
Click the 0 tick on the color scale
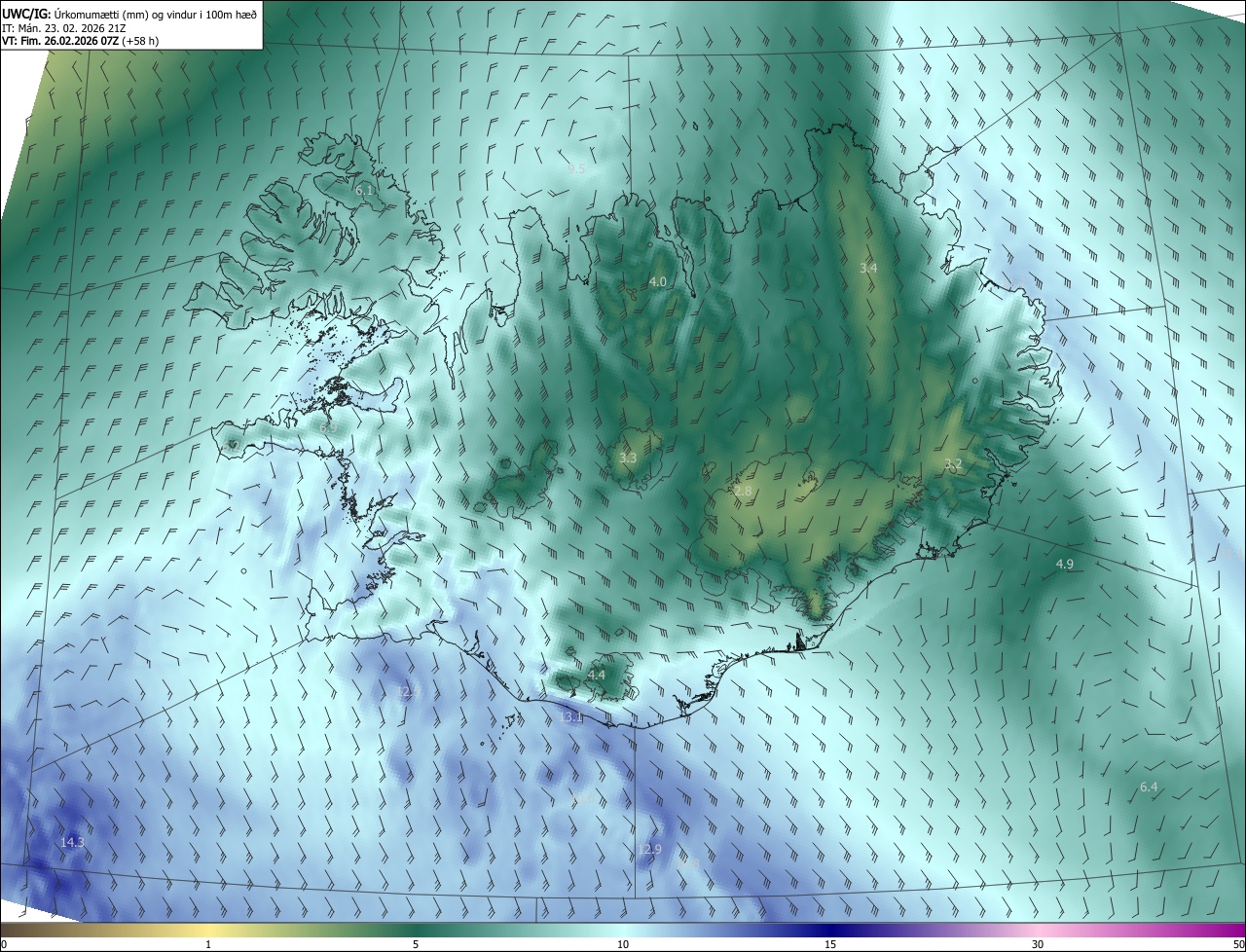tap(4, 945)
